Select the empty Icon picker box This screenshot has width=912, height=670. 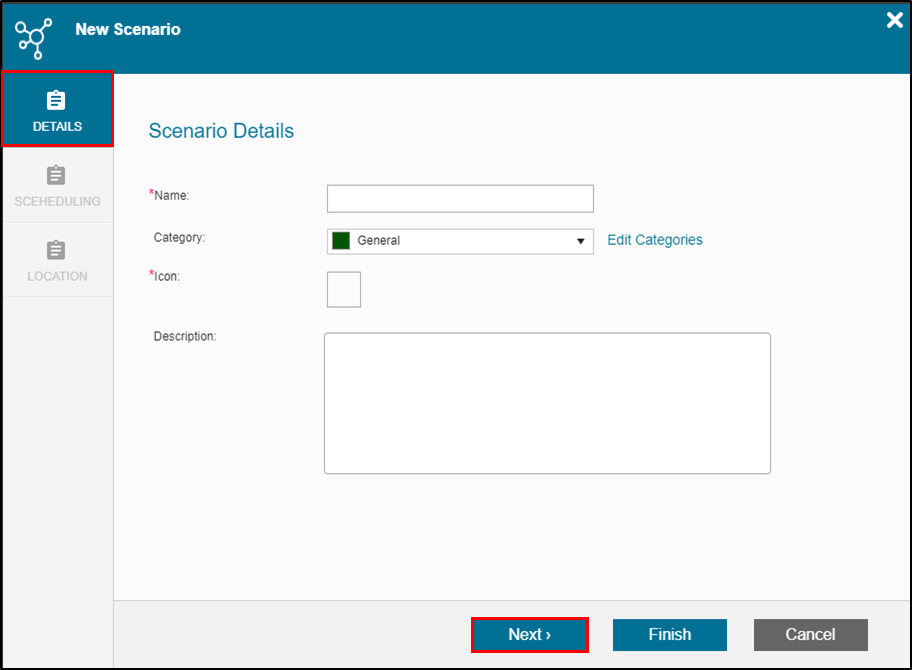point(344,289)
